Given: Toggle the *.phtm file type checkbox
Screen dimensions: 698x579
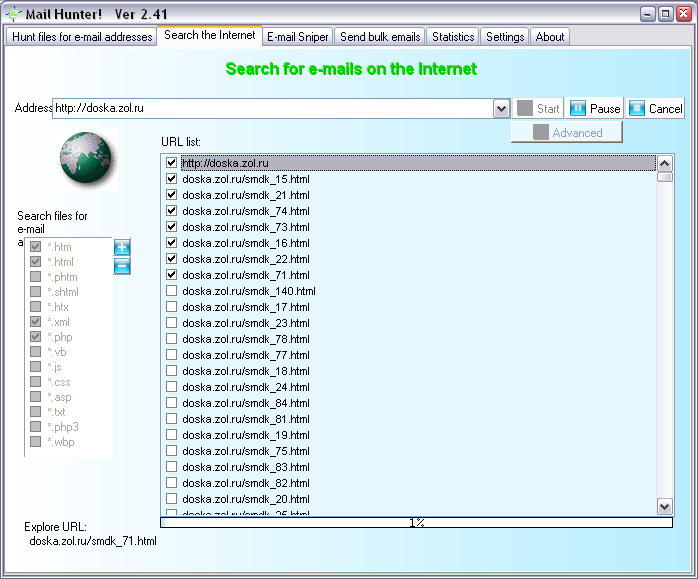Looking at the screenshot, I should click(x=36, y=276).
